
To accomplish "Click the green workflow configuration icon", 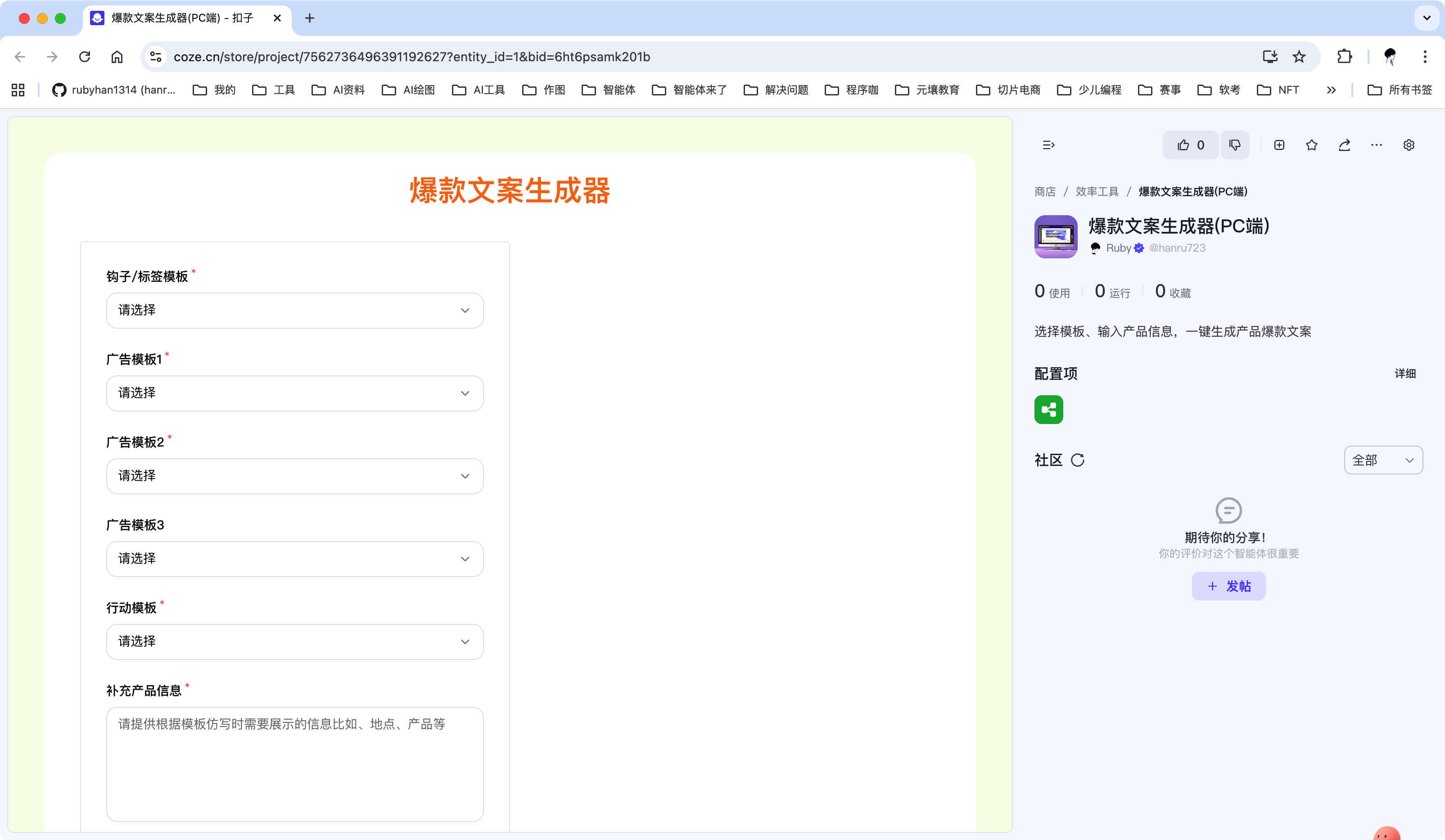I will click(x=1048, y=409).
